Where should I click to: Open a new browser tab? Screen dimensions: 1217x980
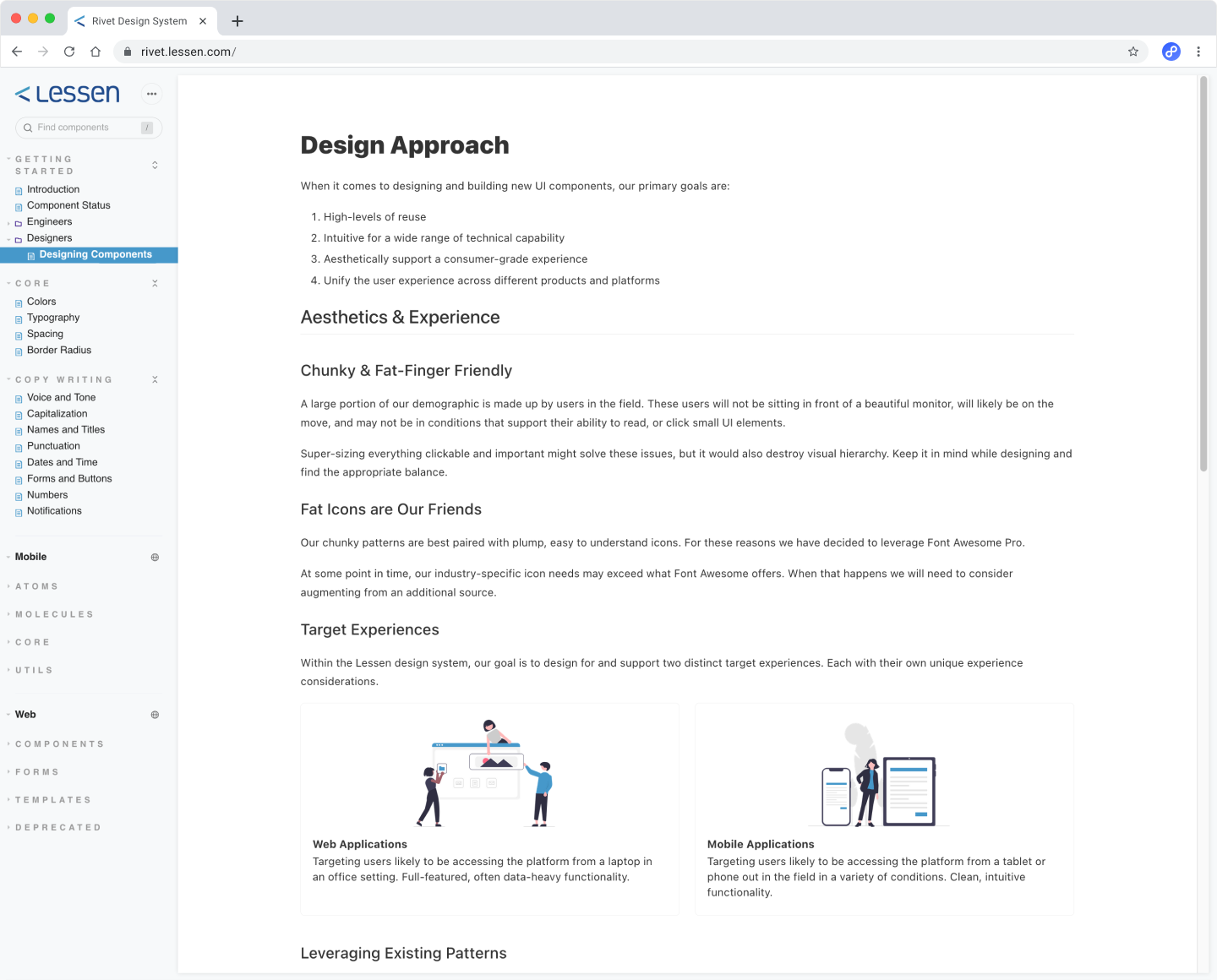click(x=237, y=21)
